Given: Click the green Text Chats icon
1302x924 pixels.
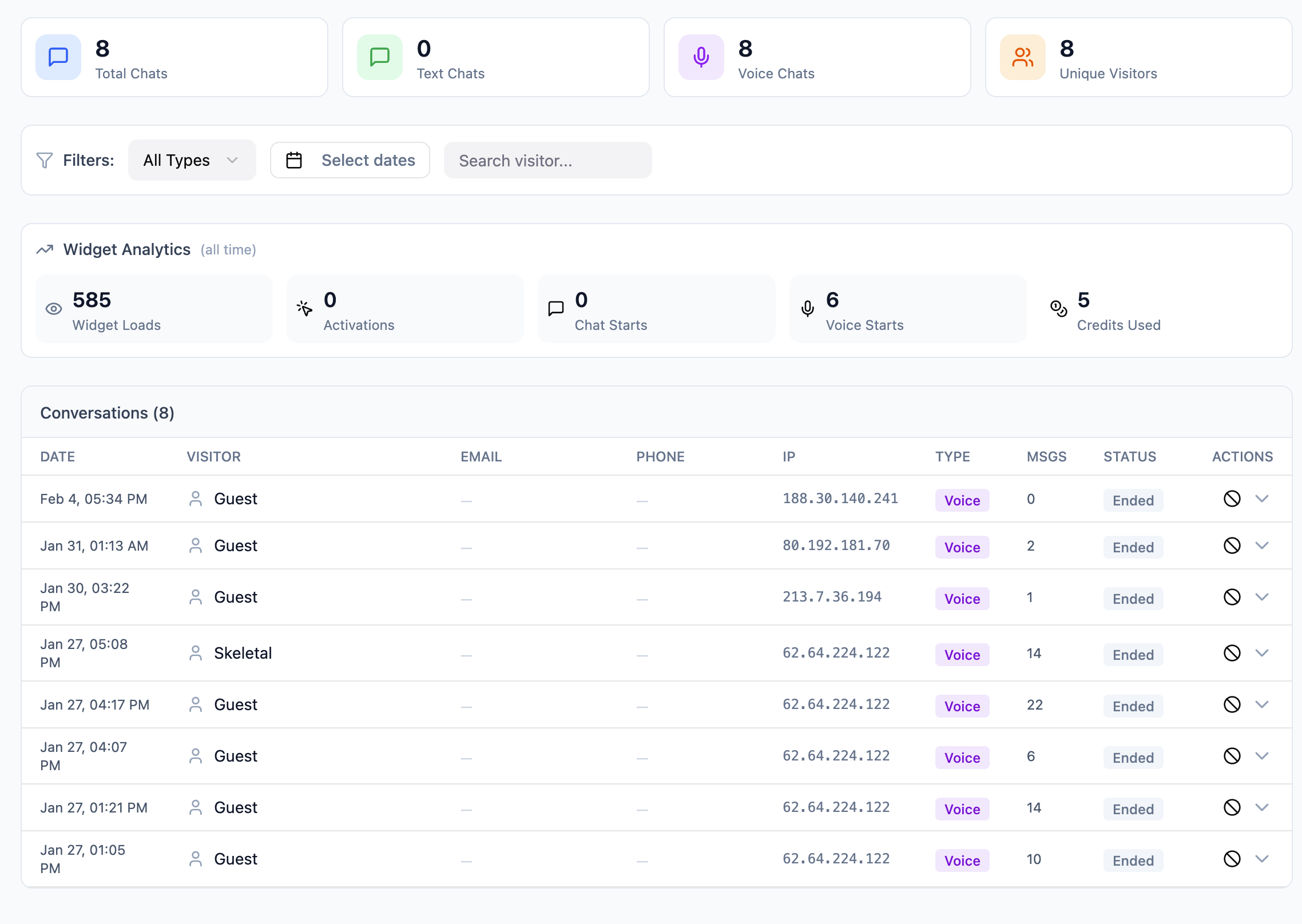Looking at the screenshot, I should pyautogui.click(x=379, y=57).
